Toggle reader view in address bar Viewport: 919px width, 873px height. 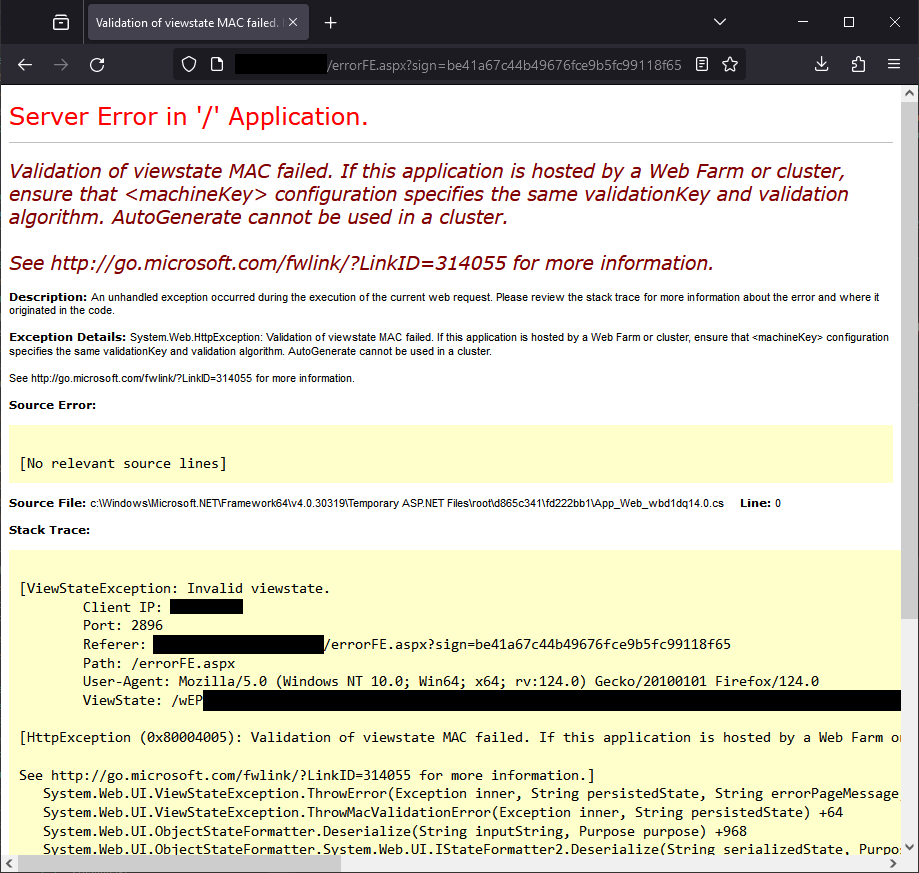tap(702, 64)
